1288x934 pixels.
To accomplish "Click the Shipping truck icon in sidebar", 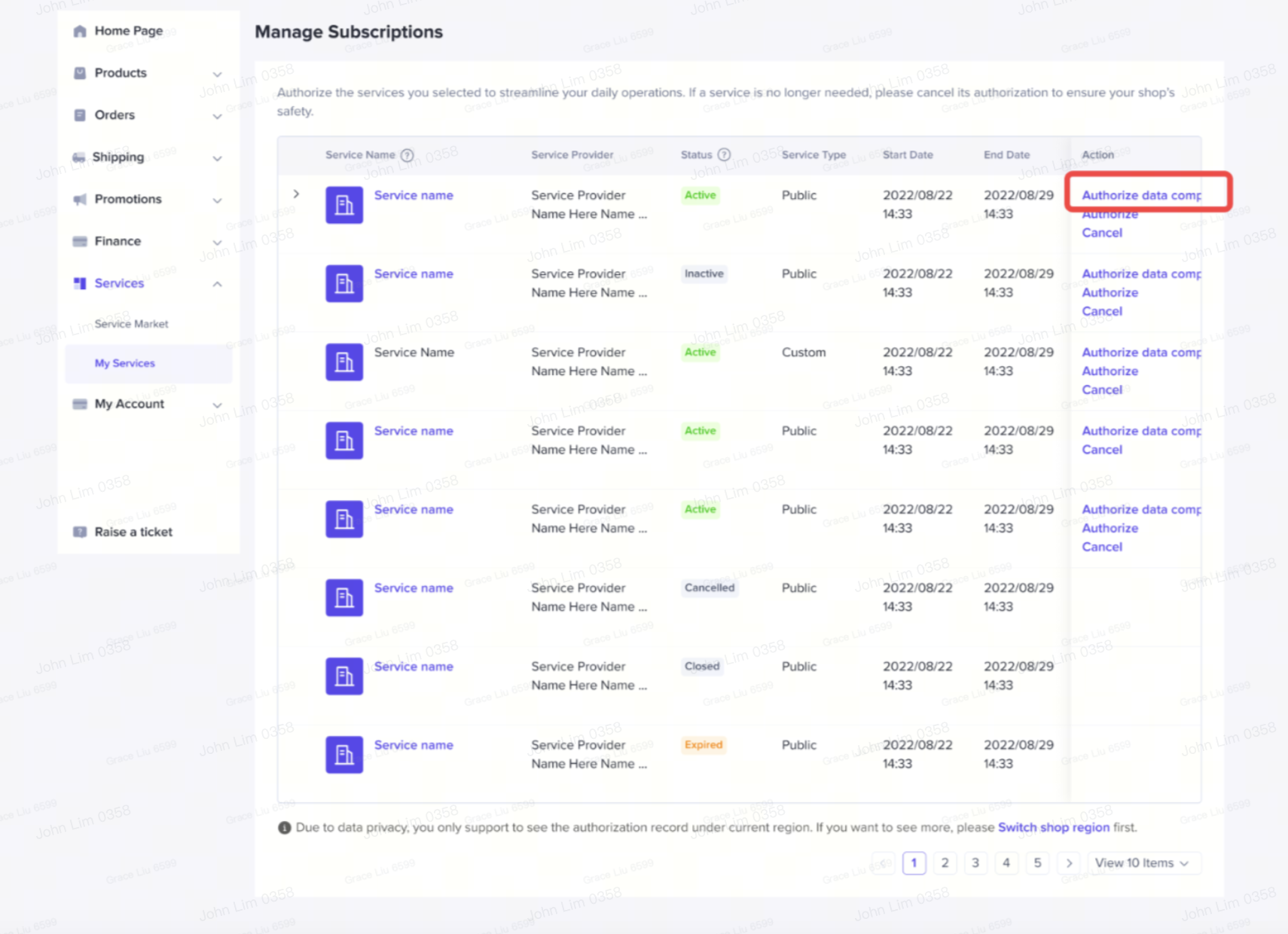I will pos(79,157).
